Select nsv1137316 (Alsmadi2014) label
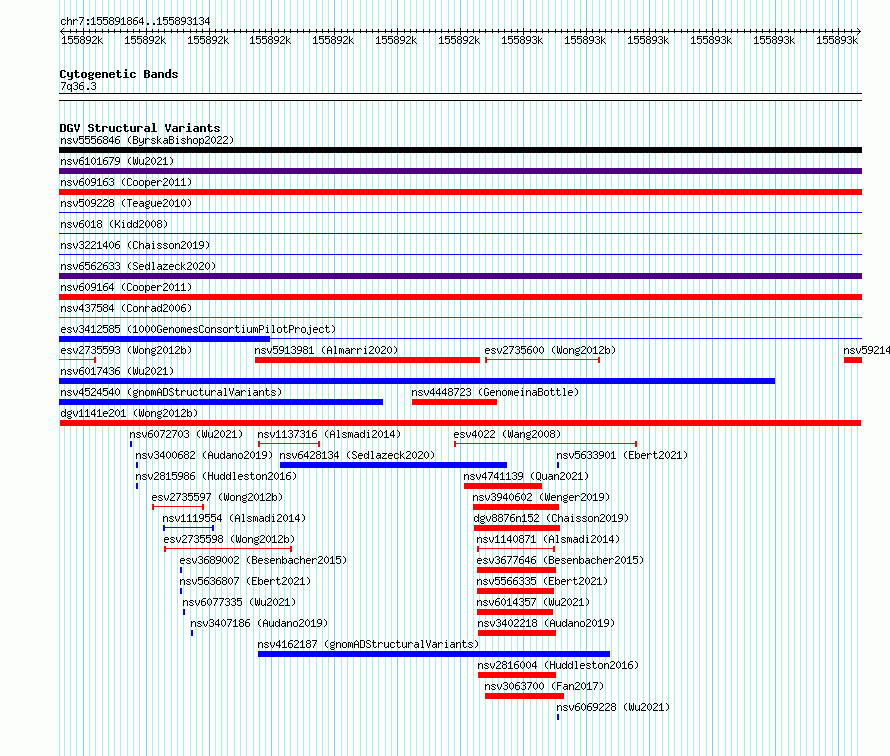The width and height of the screenshot is (890, 756). [x=329, y=434]
